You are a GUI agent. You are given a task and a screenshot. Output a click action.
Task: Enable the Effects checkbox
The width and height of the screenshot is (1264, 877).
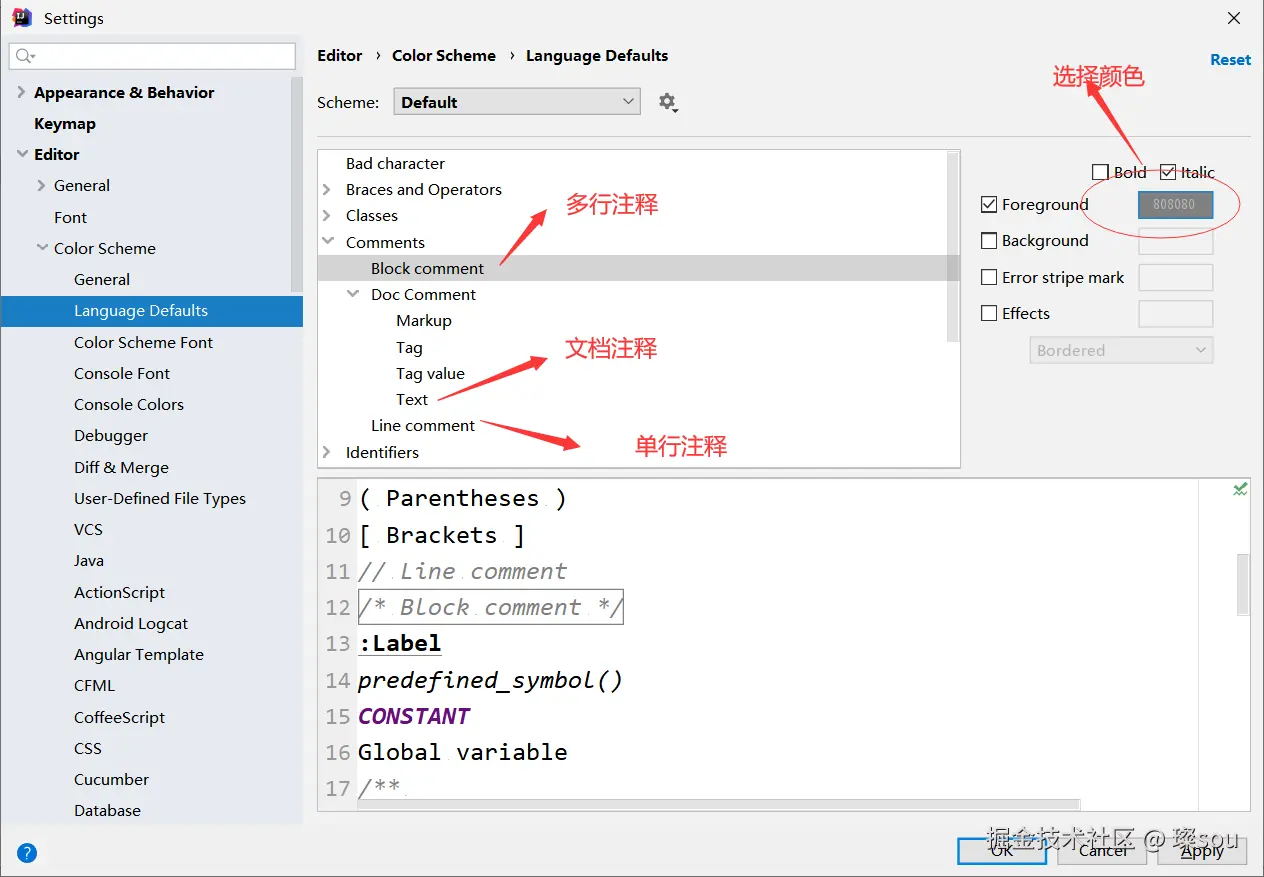(x=989, y=313)
